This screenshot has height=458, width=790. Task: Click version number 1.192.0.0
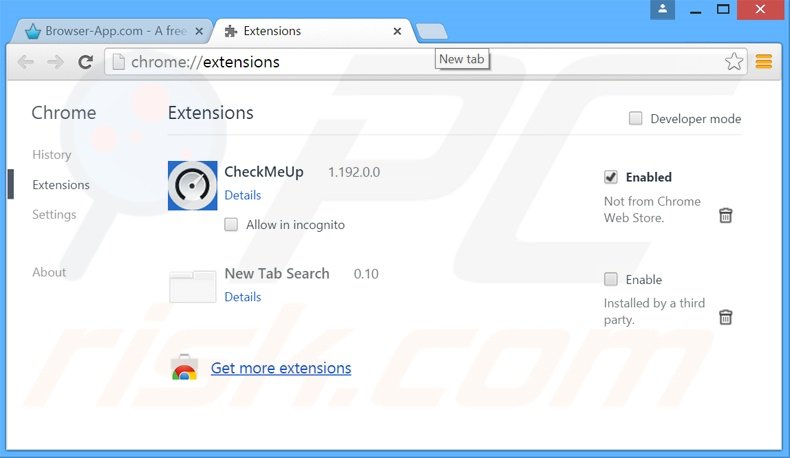(x=354, y=172)
